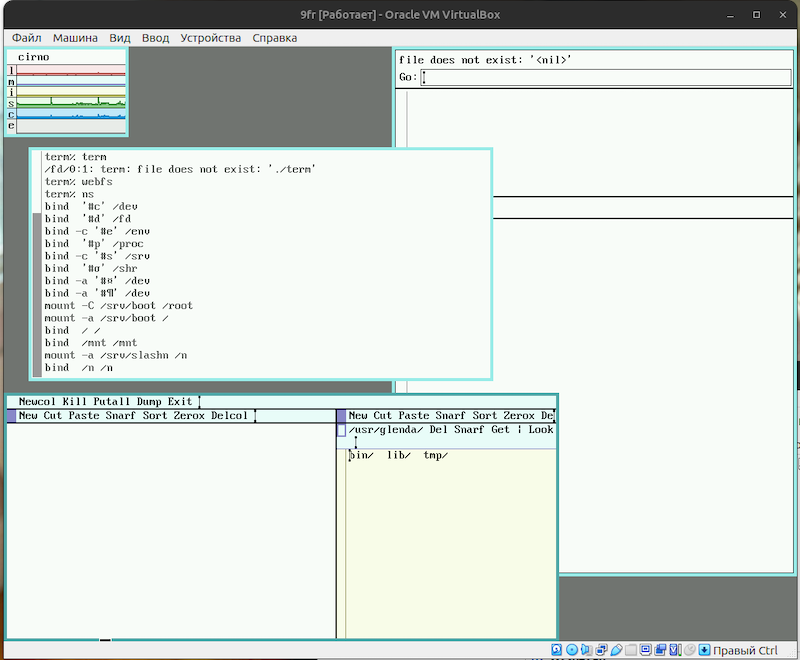Image resolution: width=800 pixels, height=660 pixels.
Task: Click the optical disc status bar icon
Action: click(x=572, y=650)
